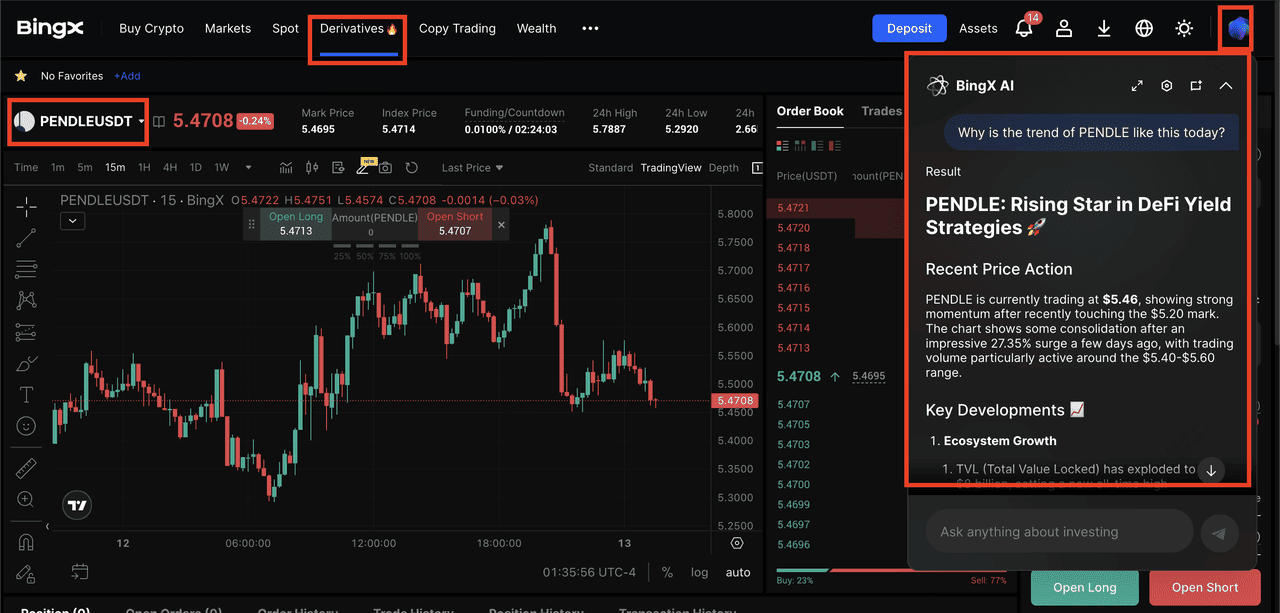Go to Copy Trading
Image resolution: width=1280 pixels, height=613 pixels.
tap(457, 28)
